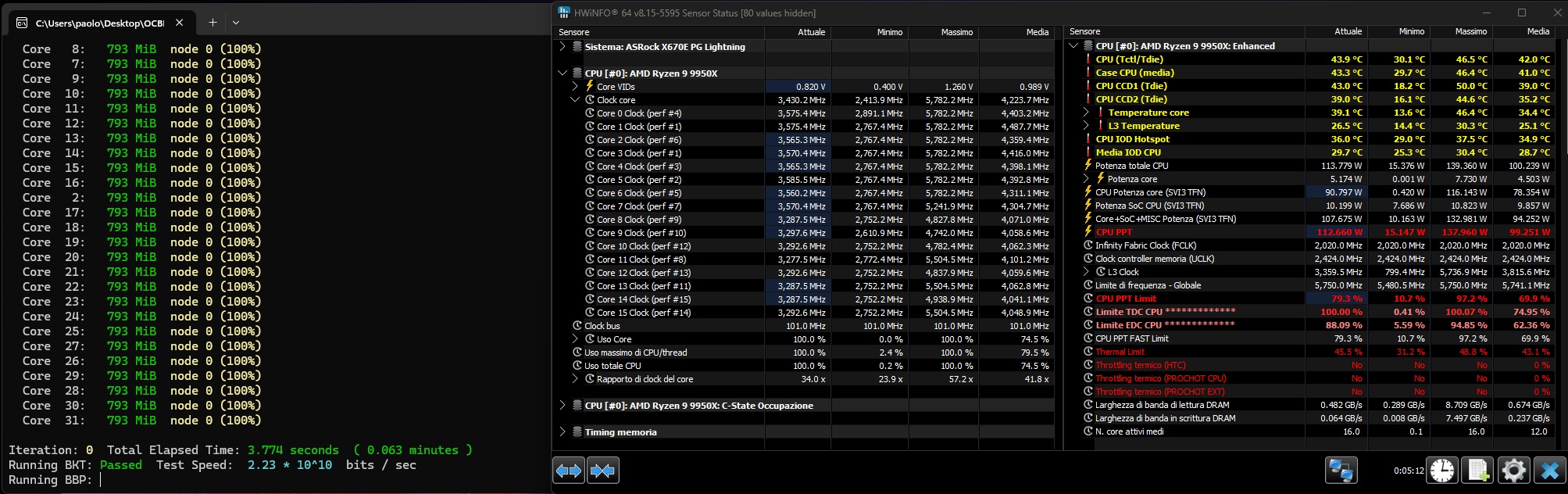Expand the Timing memoria node
Image resolution: width=1568 pixels, height=494 pixels.
tap(563, 432)
